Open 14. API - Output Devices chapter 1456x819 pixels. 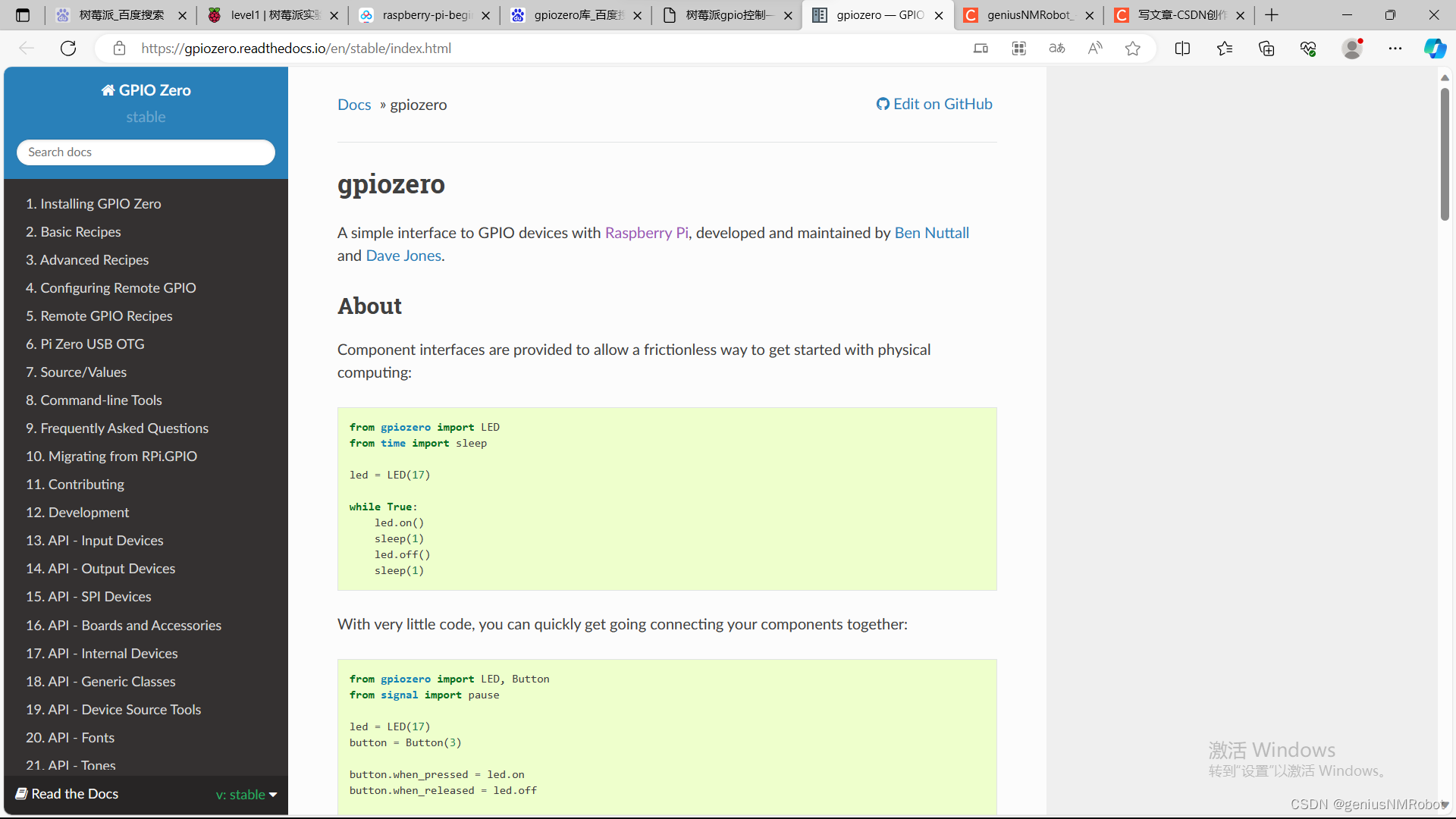pyautogui.click(x=100, y=569)
